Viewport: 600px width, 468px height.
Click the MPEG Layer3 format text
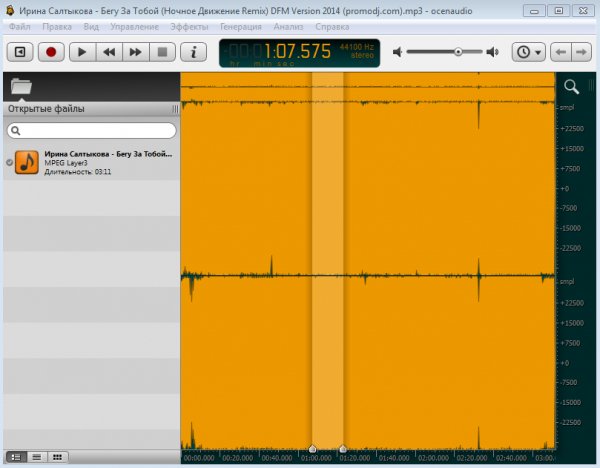pos(66,163)
